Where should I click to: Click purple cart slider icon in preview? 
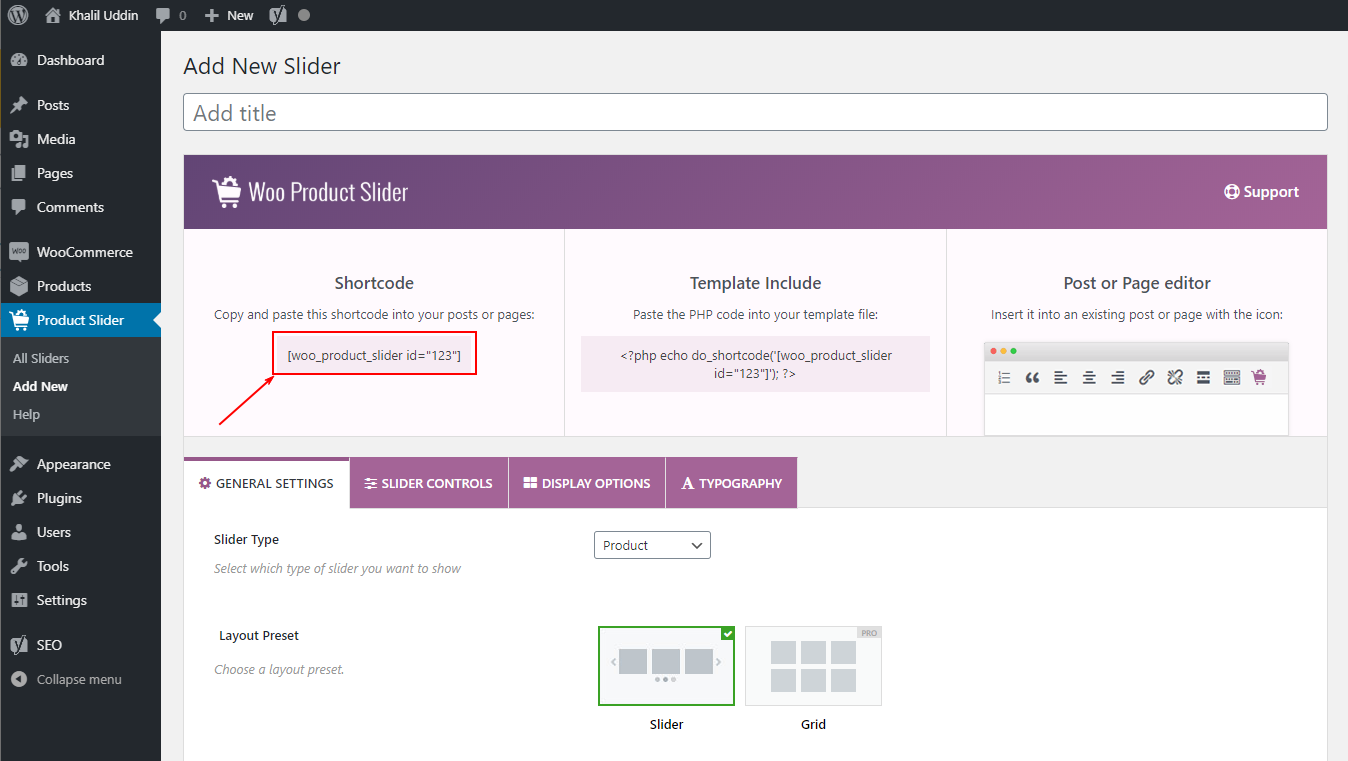pos(1259,377)
